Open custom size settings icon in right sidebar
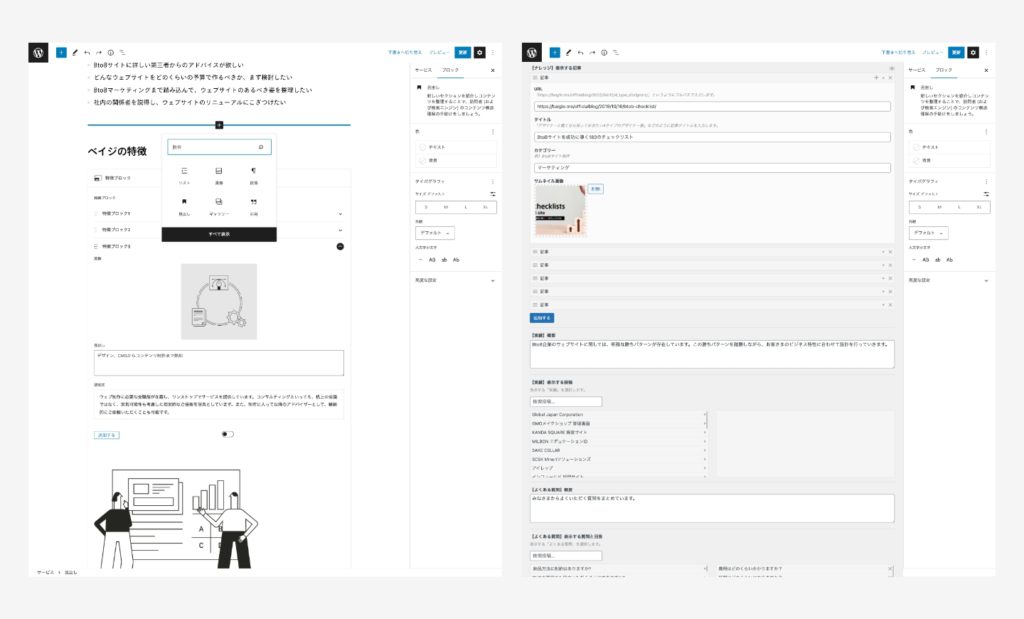The width and height of the screenshot is (1024, 619). pos(986,194)
